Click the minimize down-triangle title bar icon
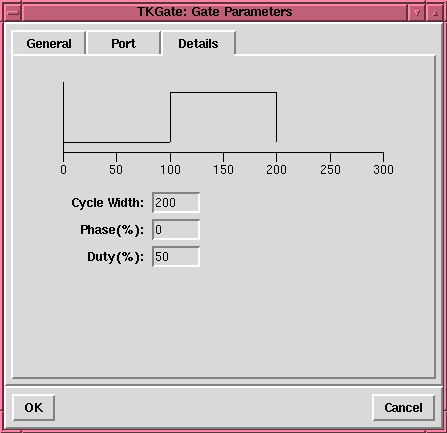447x433 pixels. (x=417, y=13)
